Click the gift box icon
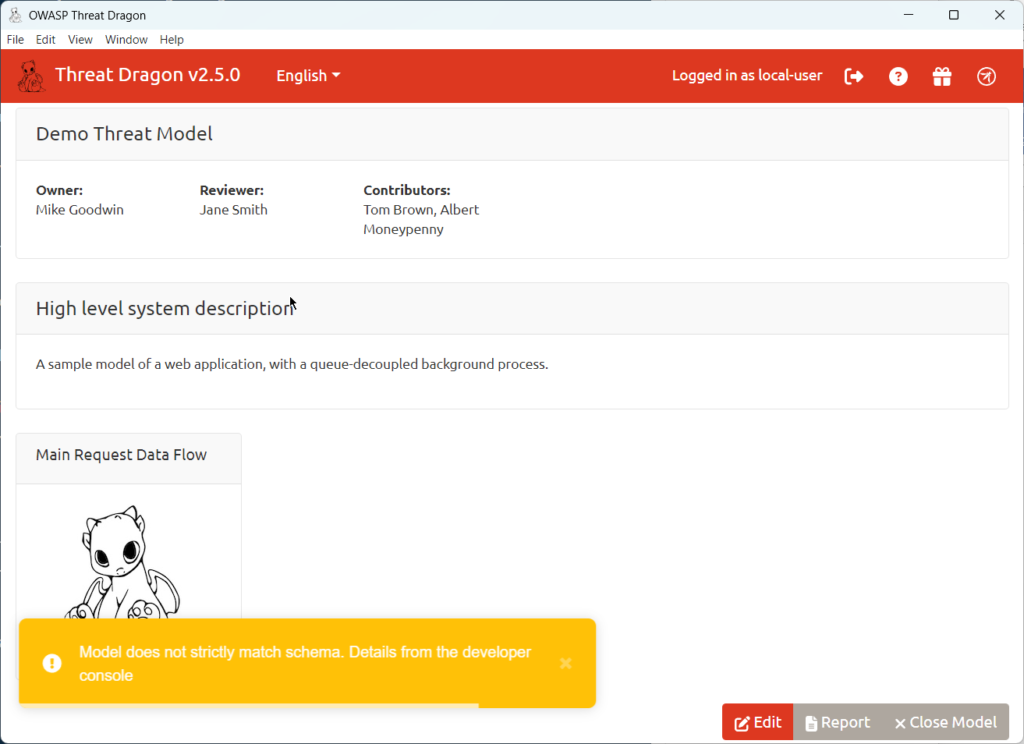This screenshot has height=744, width=1024. 942,76
